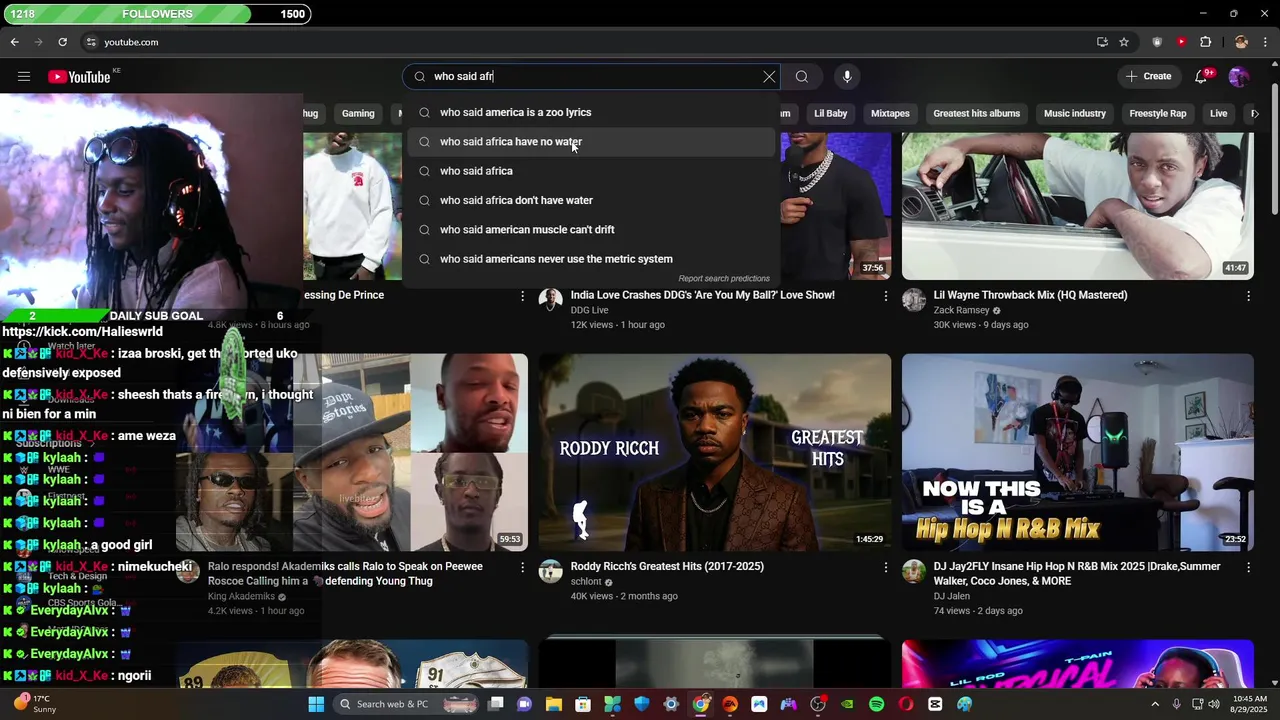The height and width of the screenshot is (720, 1280).
Task: Choose the suggestion 'who said africa'
Action: 591,171
